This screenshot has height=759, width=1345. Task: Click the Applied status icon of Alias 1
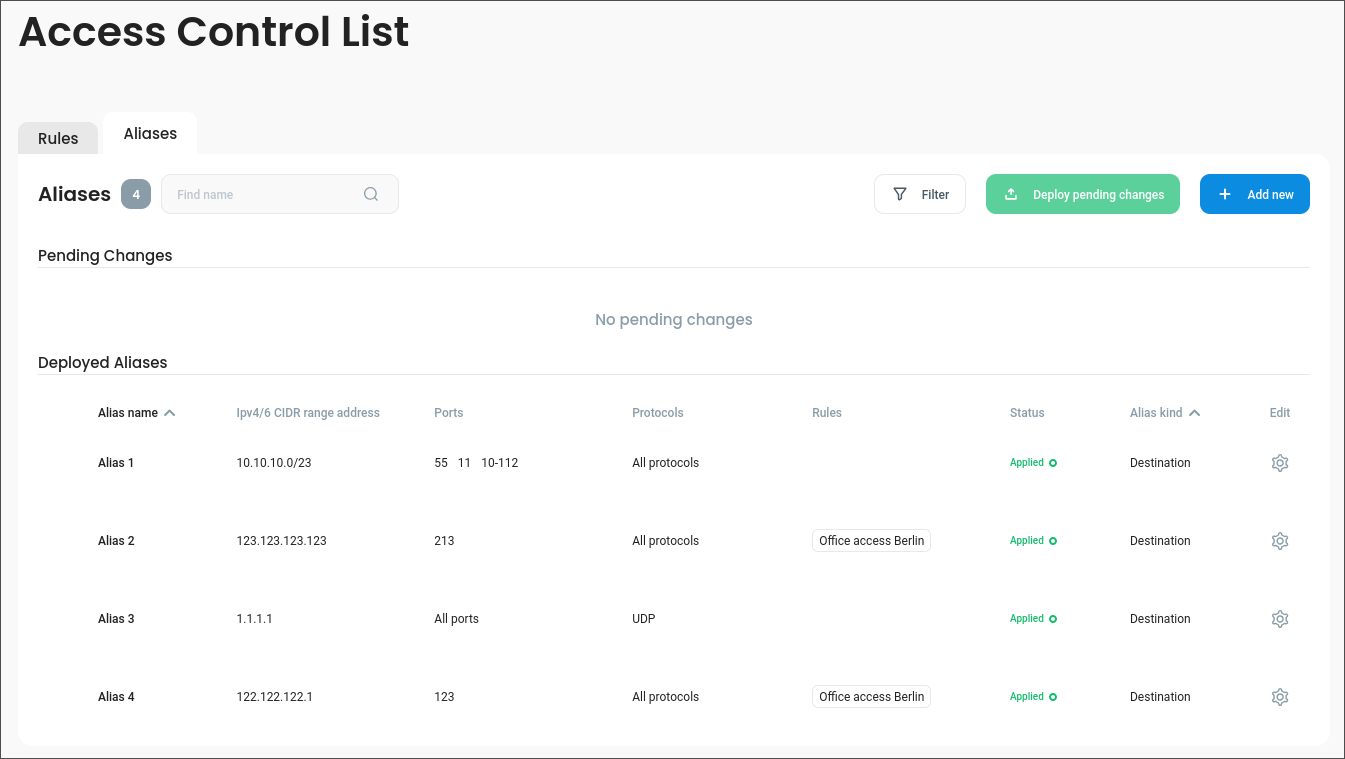click(x=1053, y=463)
